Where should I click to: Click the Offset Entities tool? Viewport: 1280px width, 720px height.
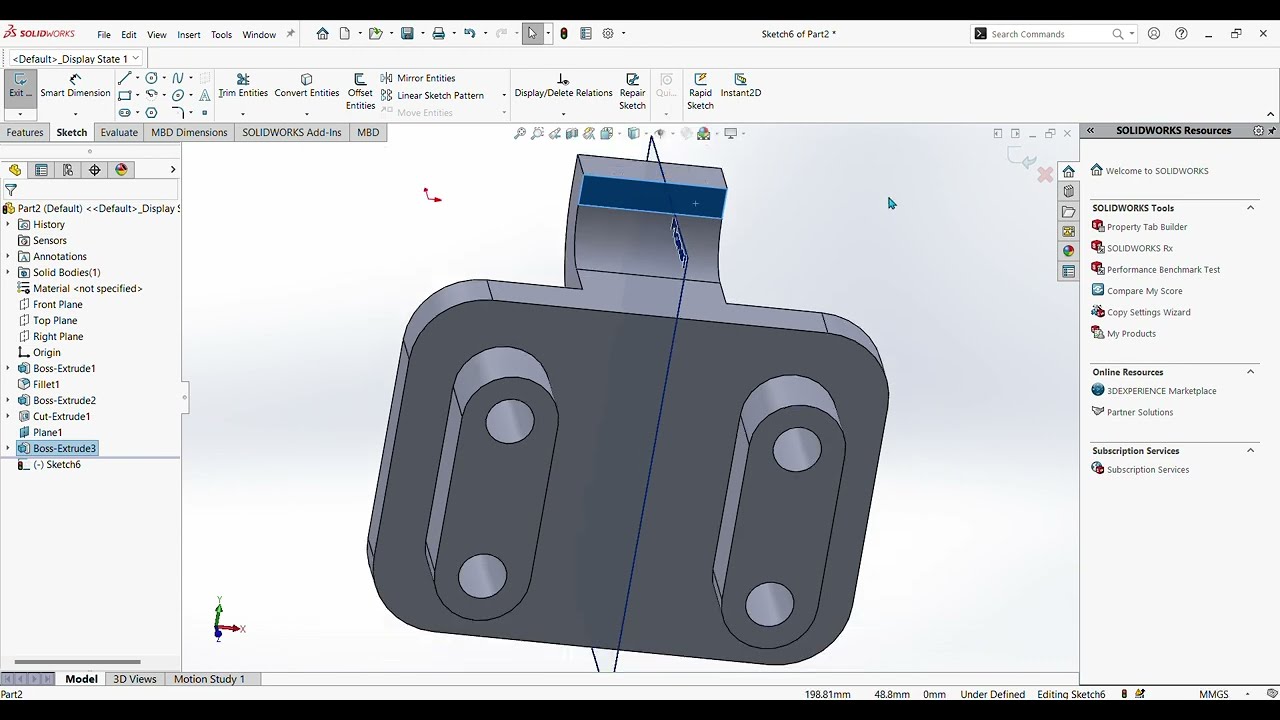(x=360, y=92)
